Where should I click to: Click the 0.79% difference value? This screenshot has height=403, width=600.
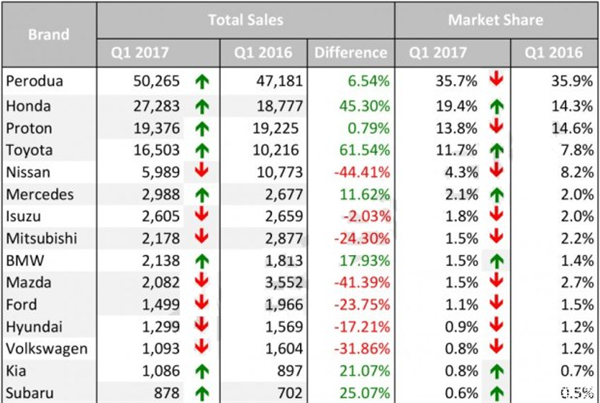pos(368,128)
